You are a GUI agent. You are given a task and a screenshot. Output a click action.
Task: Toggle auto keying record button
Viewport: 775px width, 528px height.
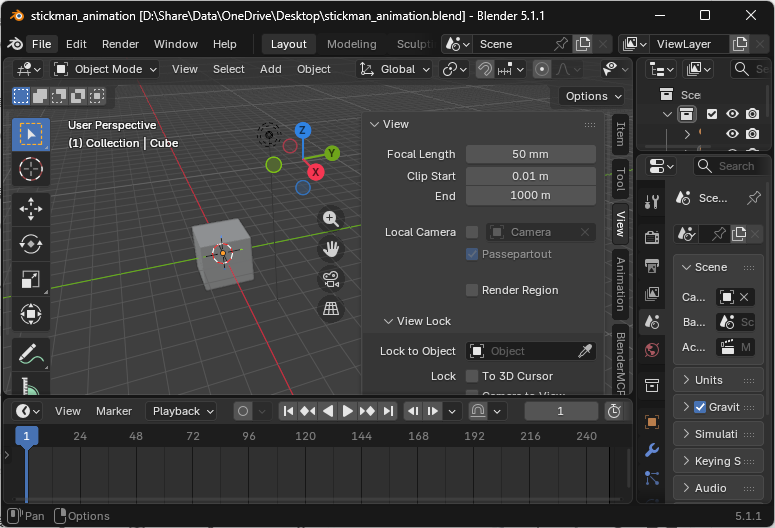[243, 411]
